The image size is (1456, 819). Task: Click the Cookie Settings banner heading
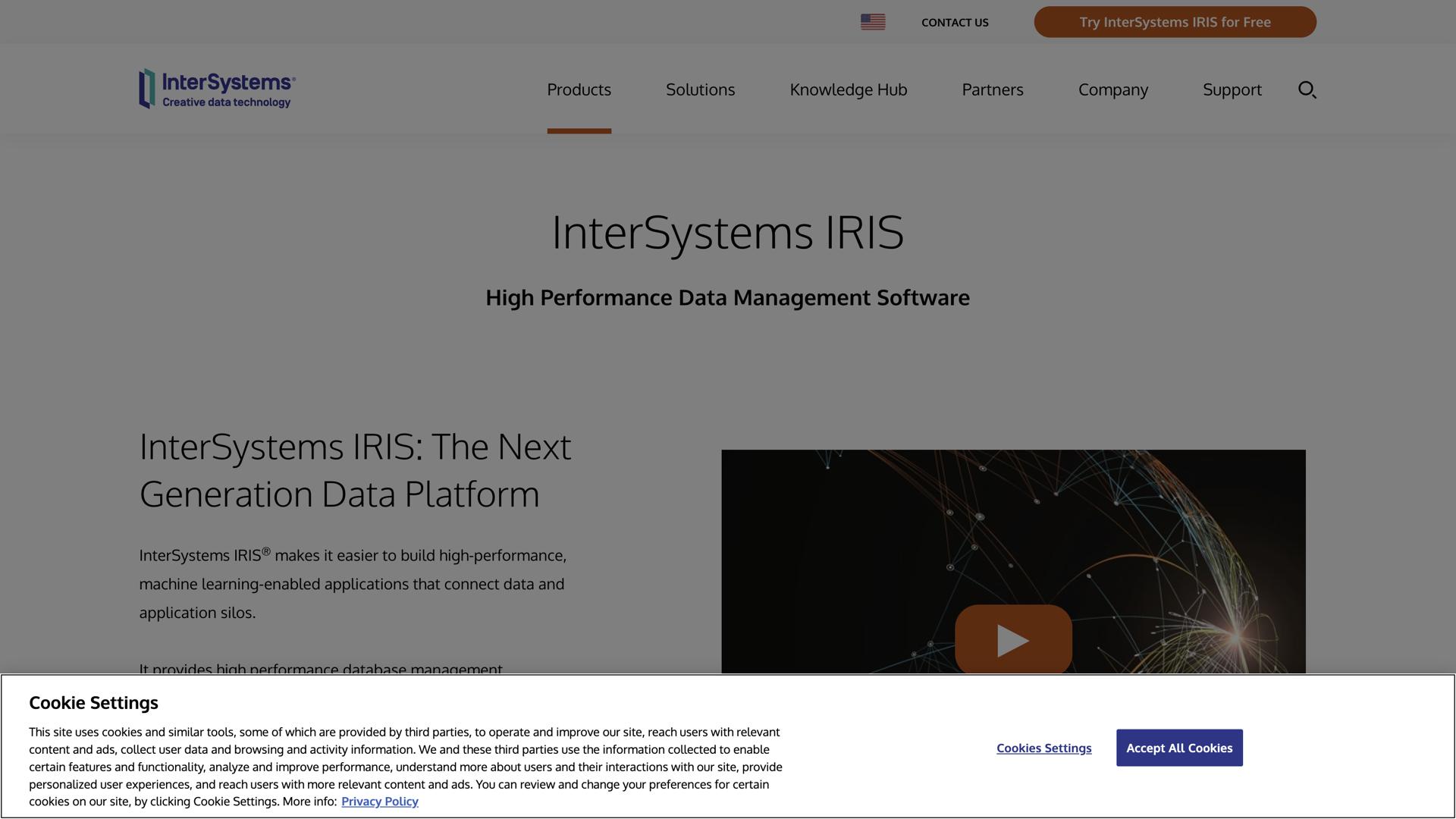click(93, 703)
